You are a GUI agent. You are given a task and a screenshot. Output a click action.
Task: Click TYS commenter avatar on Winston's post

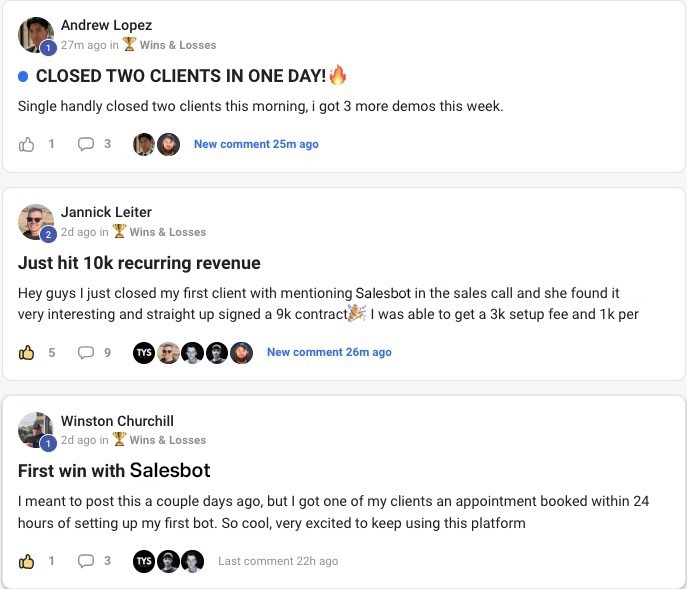pyautogui.click(x=144, y=561)
